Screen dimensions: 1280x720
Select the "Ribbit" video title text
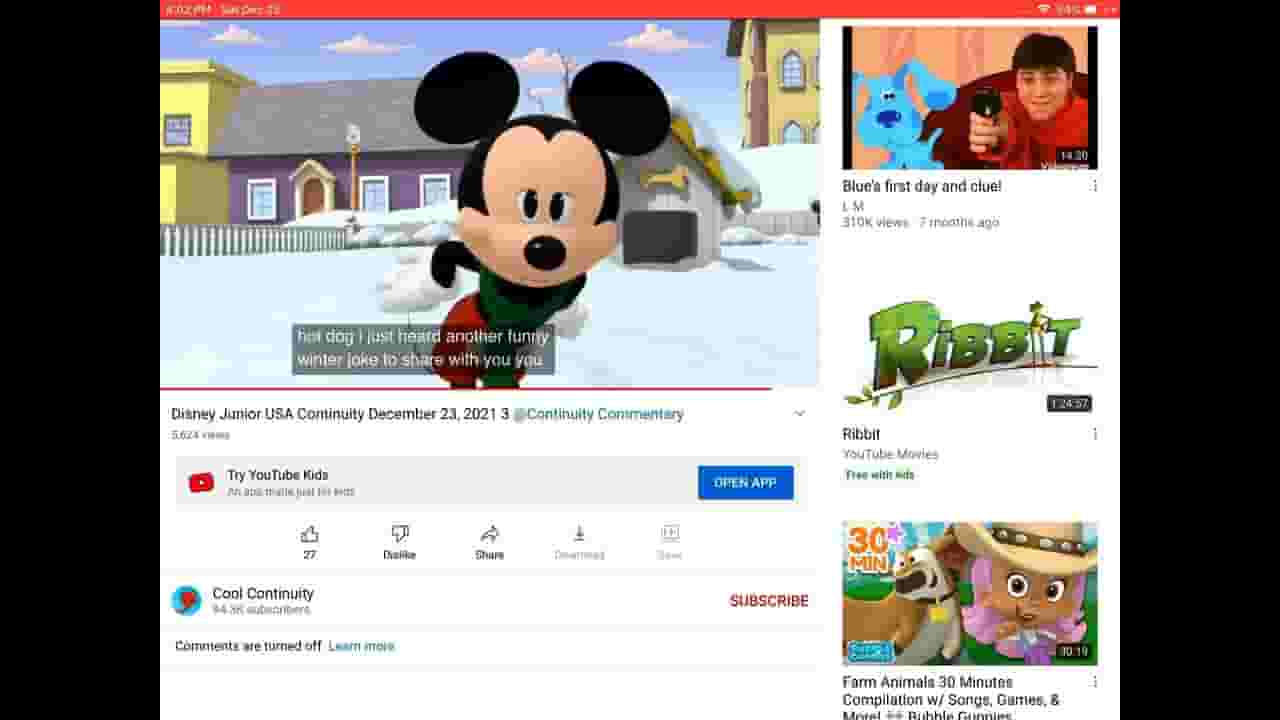[861, 434]
